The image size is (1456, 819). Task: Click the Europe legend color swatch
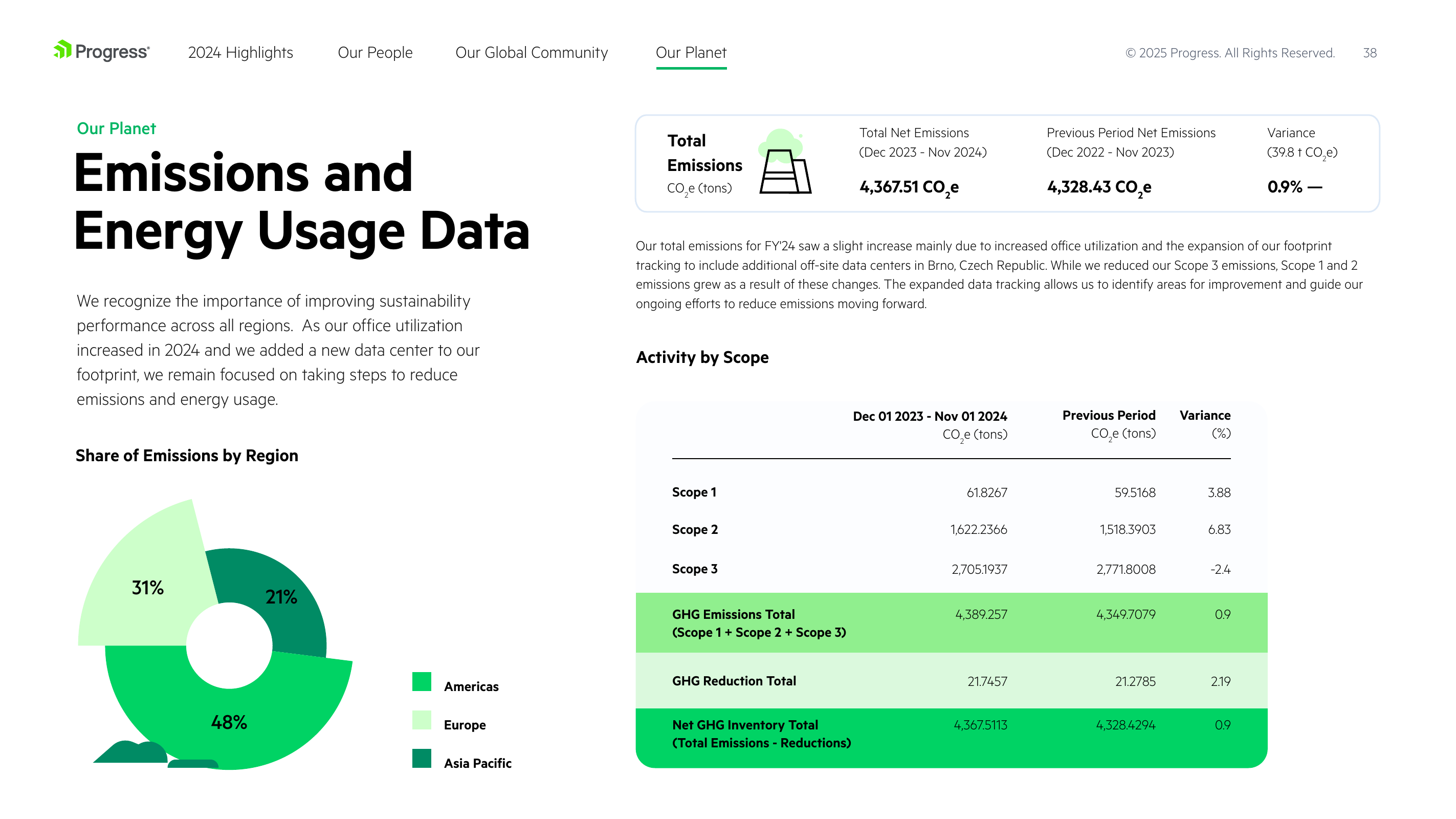click(422, 720)
